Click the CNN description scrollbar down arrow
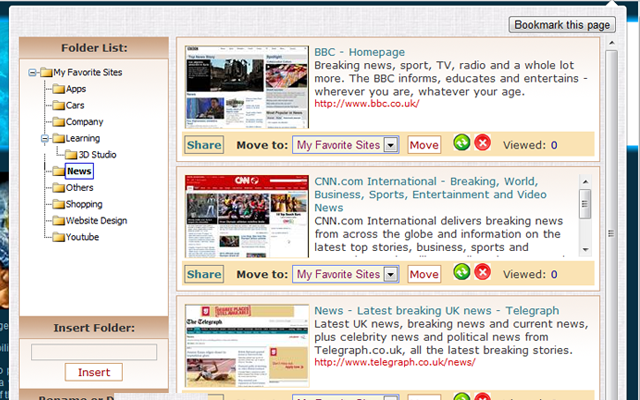640x400 pixels. (586, 249)
